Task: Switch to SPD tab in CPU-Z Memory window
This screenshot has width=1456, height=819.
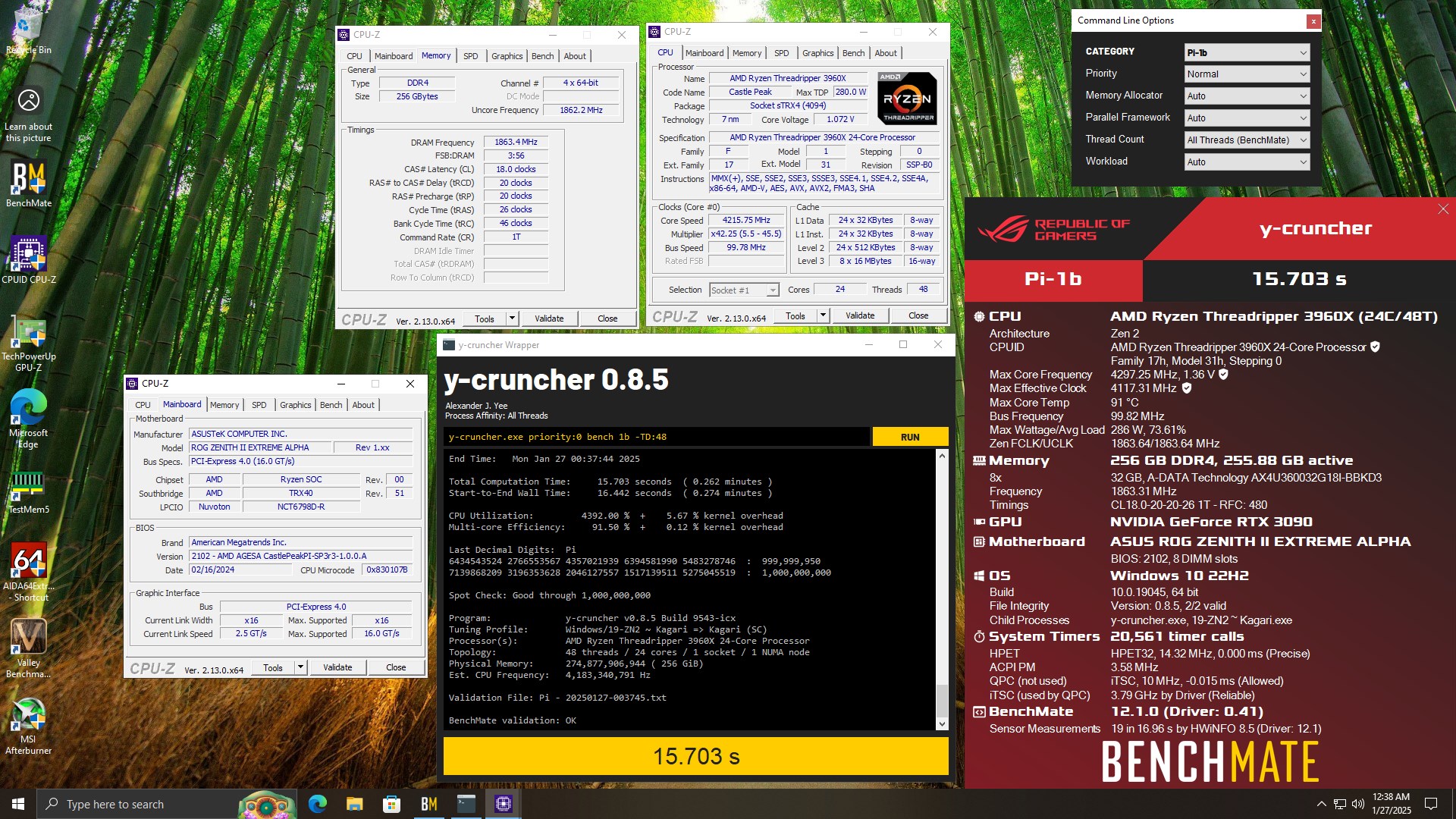Action: (471, 56)
